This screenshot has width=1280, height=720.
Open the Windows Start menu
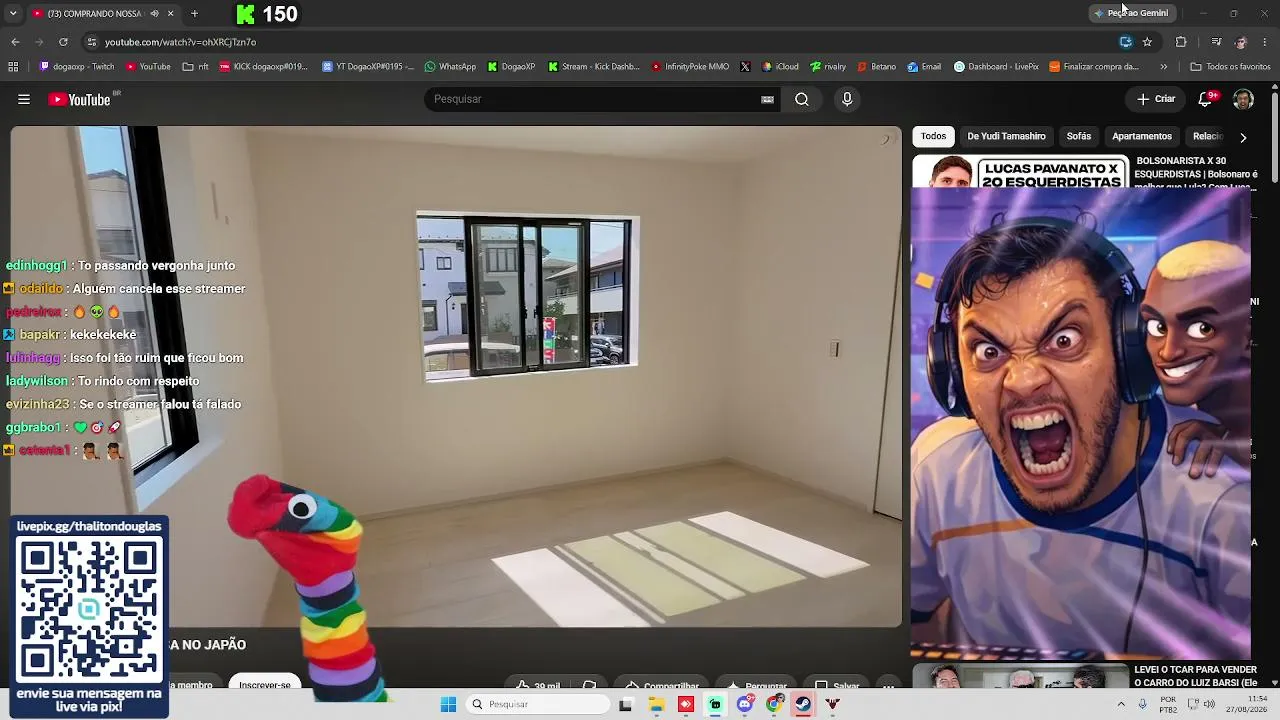449,704
